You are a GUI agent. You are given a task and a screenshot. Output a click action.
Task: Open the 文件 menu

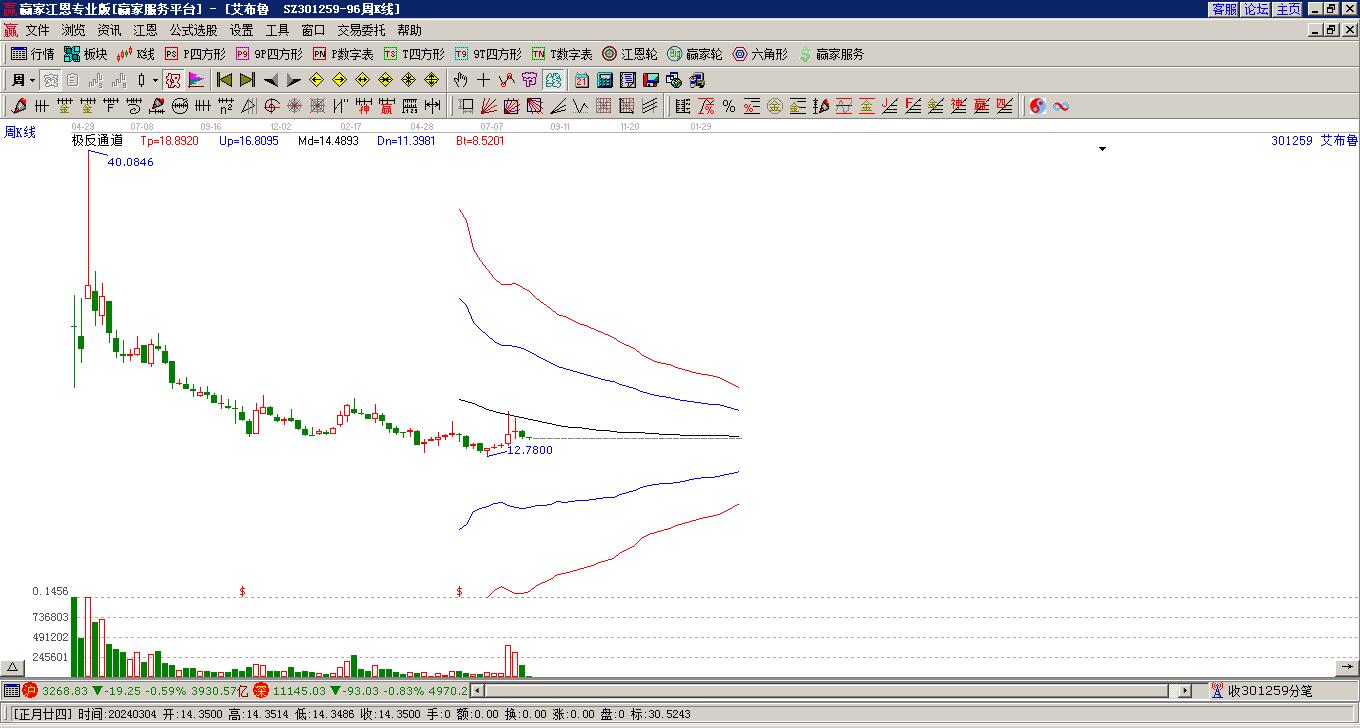[x=37, y=31]
